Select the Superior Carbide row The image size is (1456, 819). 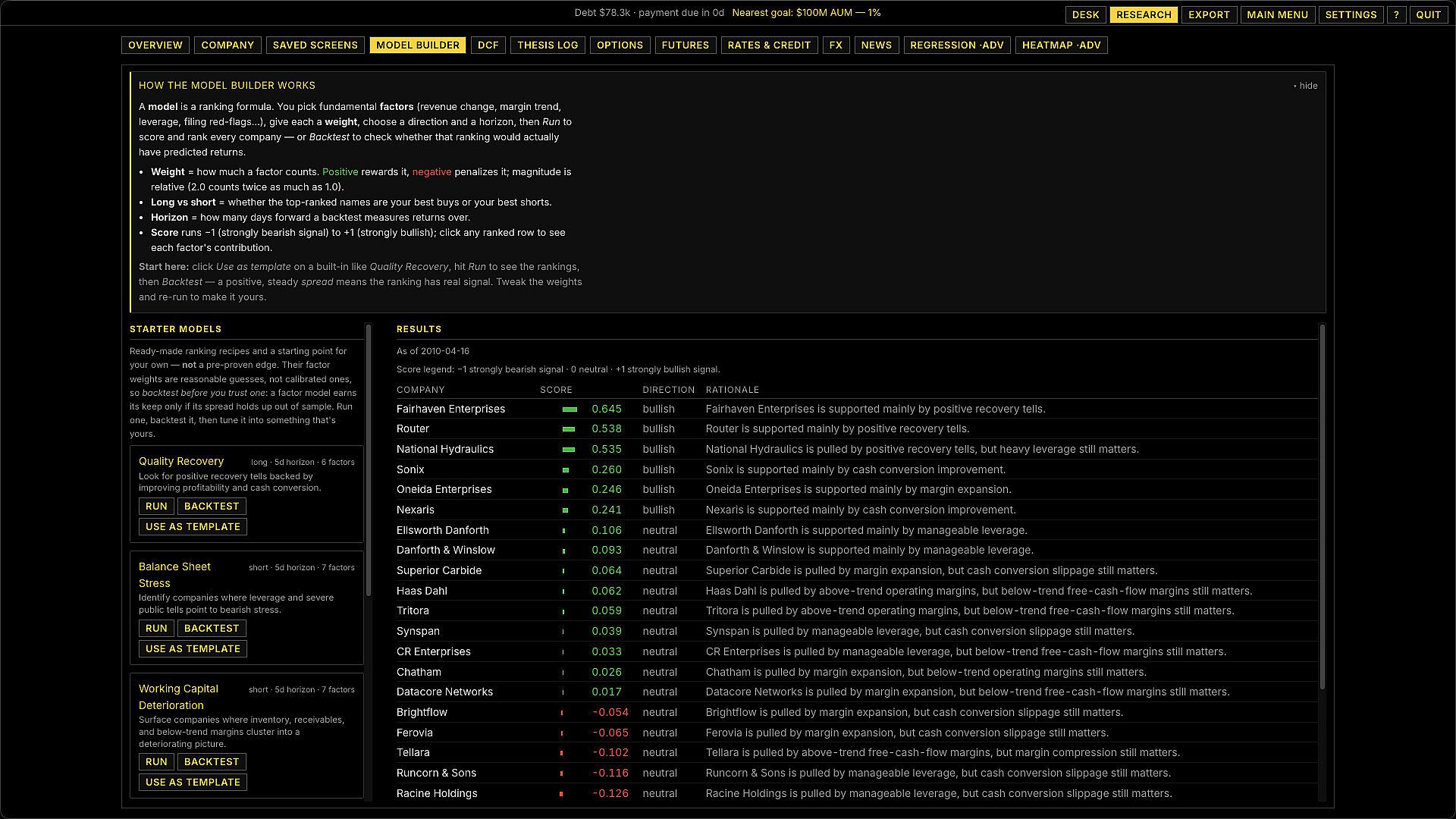point(857,570)
